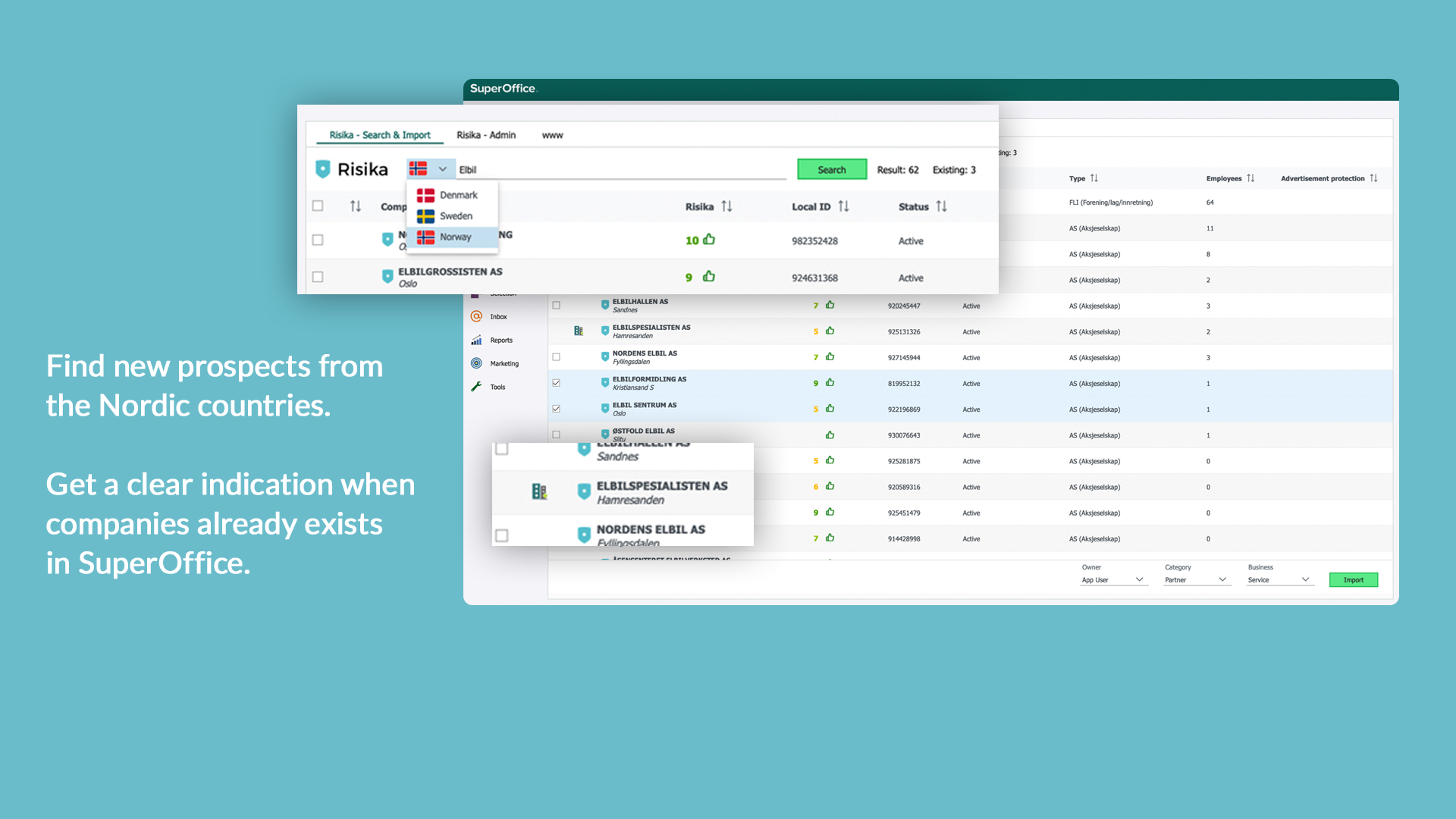
Task: Choose Sweden from country list
Action: click(452, 216)
